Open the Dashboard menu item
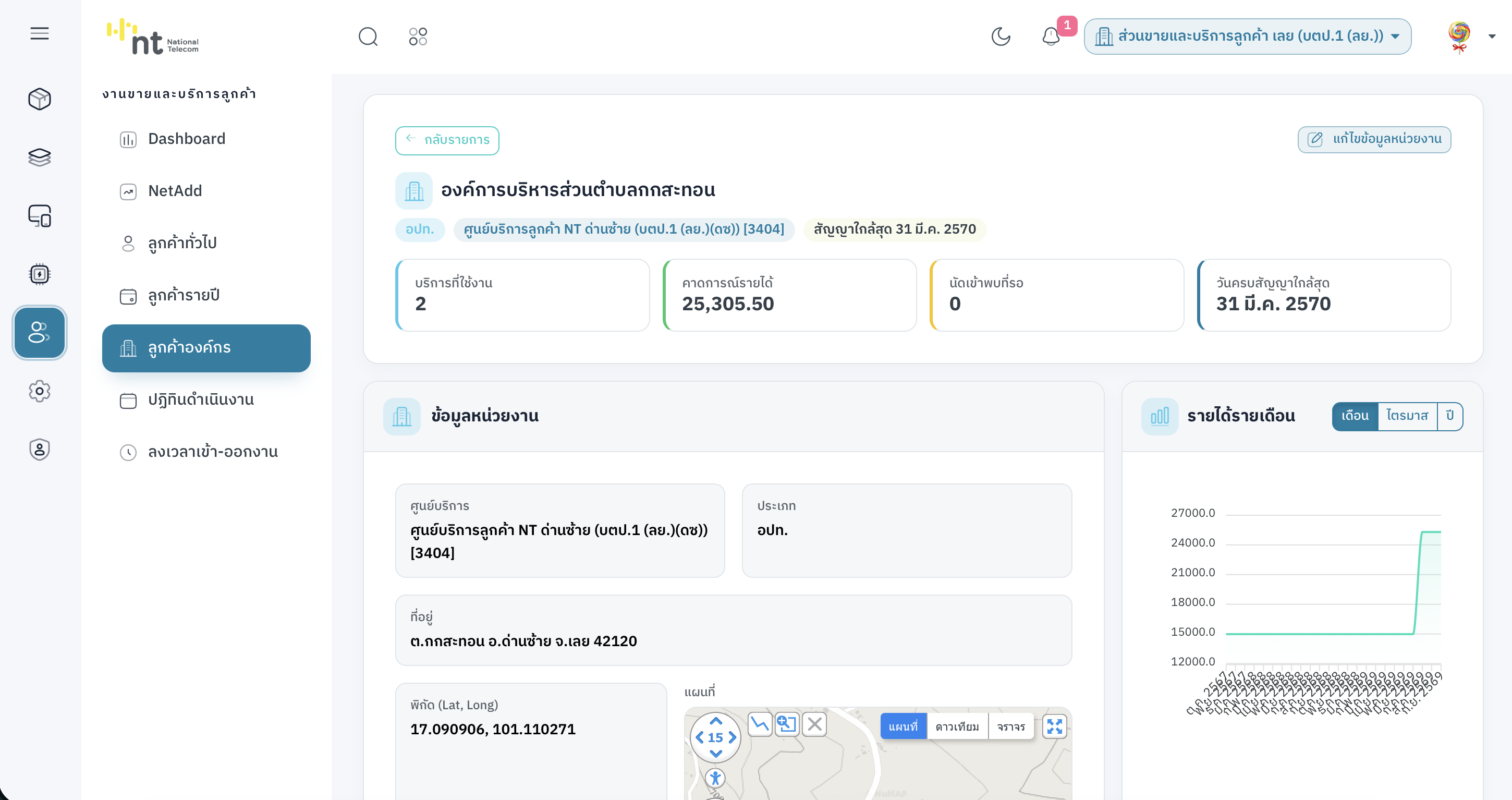The width and height of the screenshot is (1512, 800). point(206,139)
